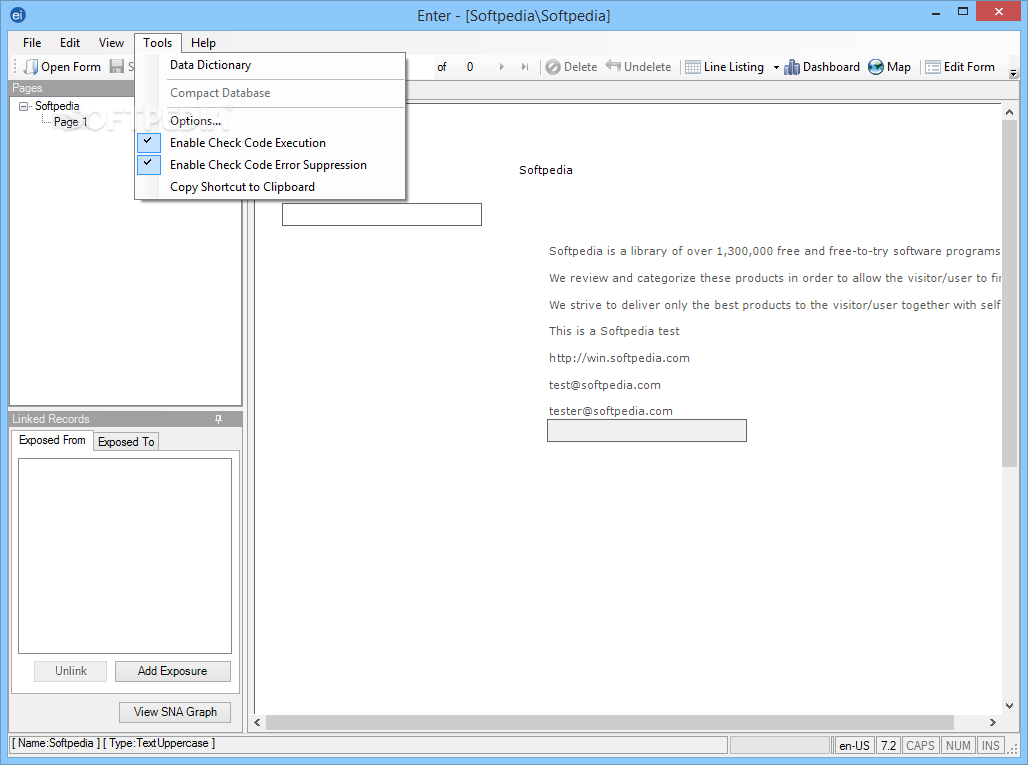
Task: Open the View menu
Action: click(x=111, y=43)
